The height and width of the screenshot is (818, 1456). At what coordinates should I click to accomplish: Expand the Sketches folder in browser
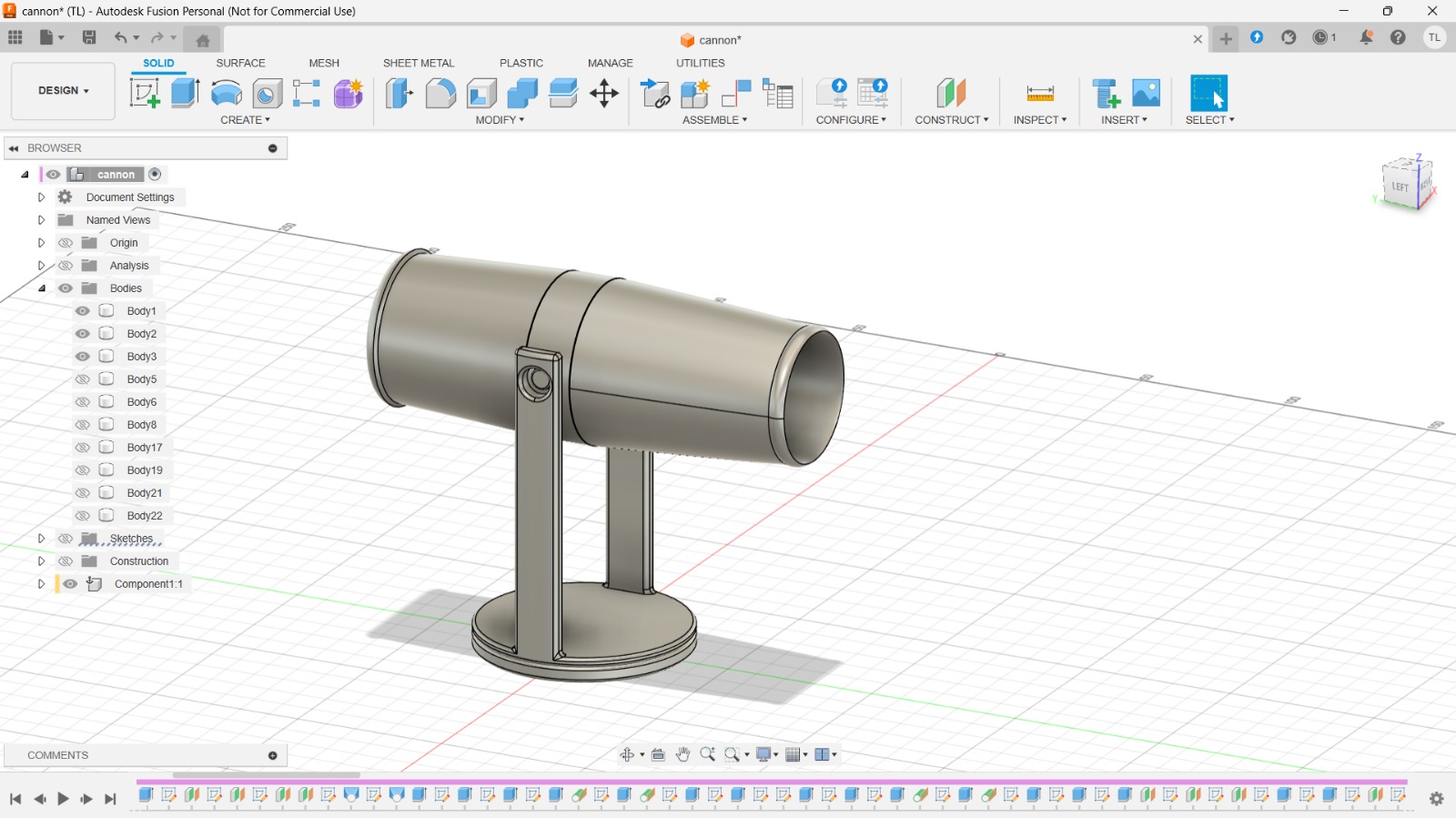coord(41,539)
